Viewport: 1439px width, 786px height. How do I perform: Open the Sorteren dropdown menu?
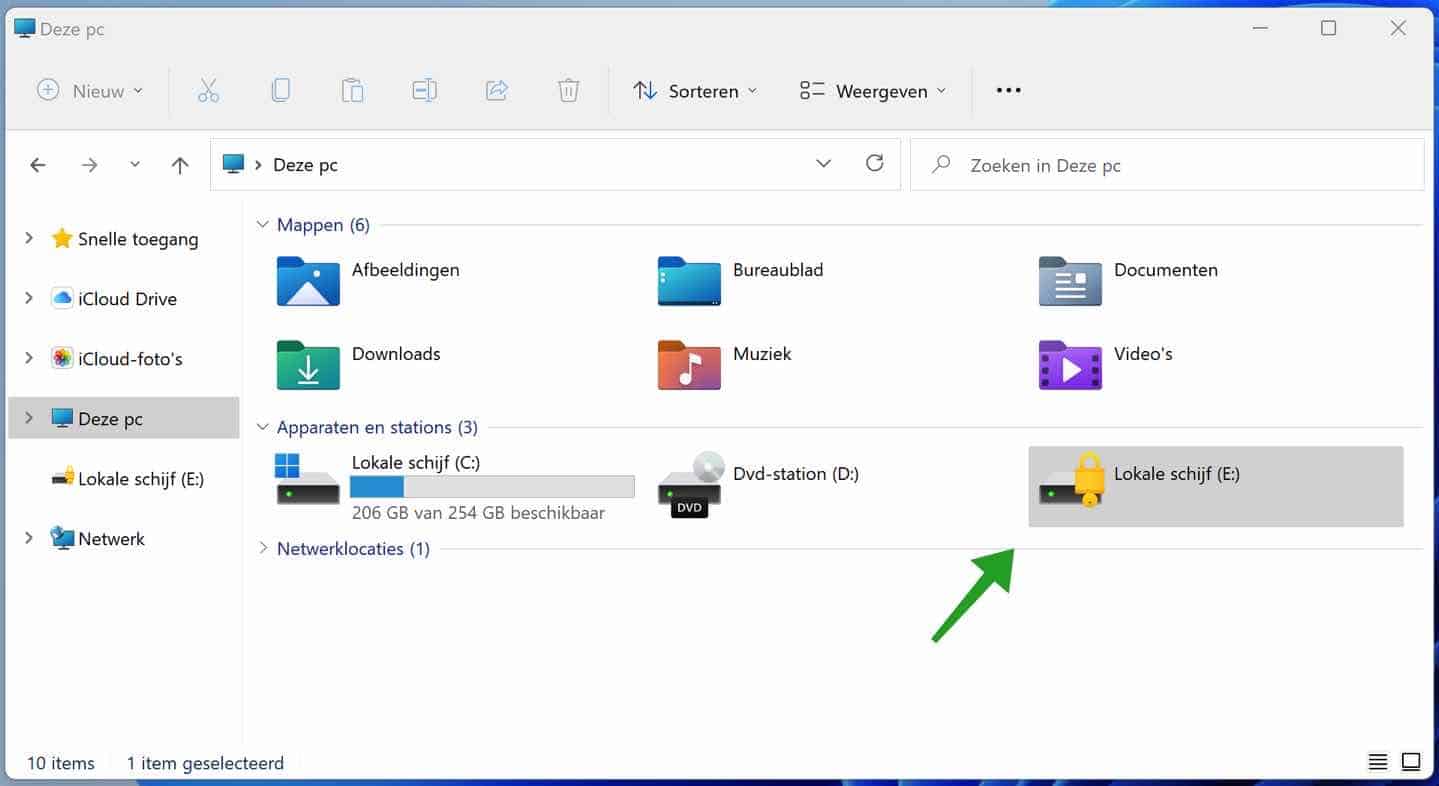[696, 91]
